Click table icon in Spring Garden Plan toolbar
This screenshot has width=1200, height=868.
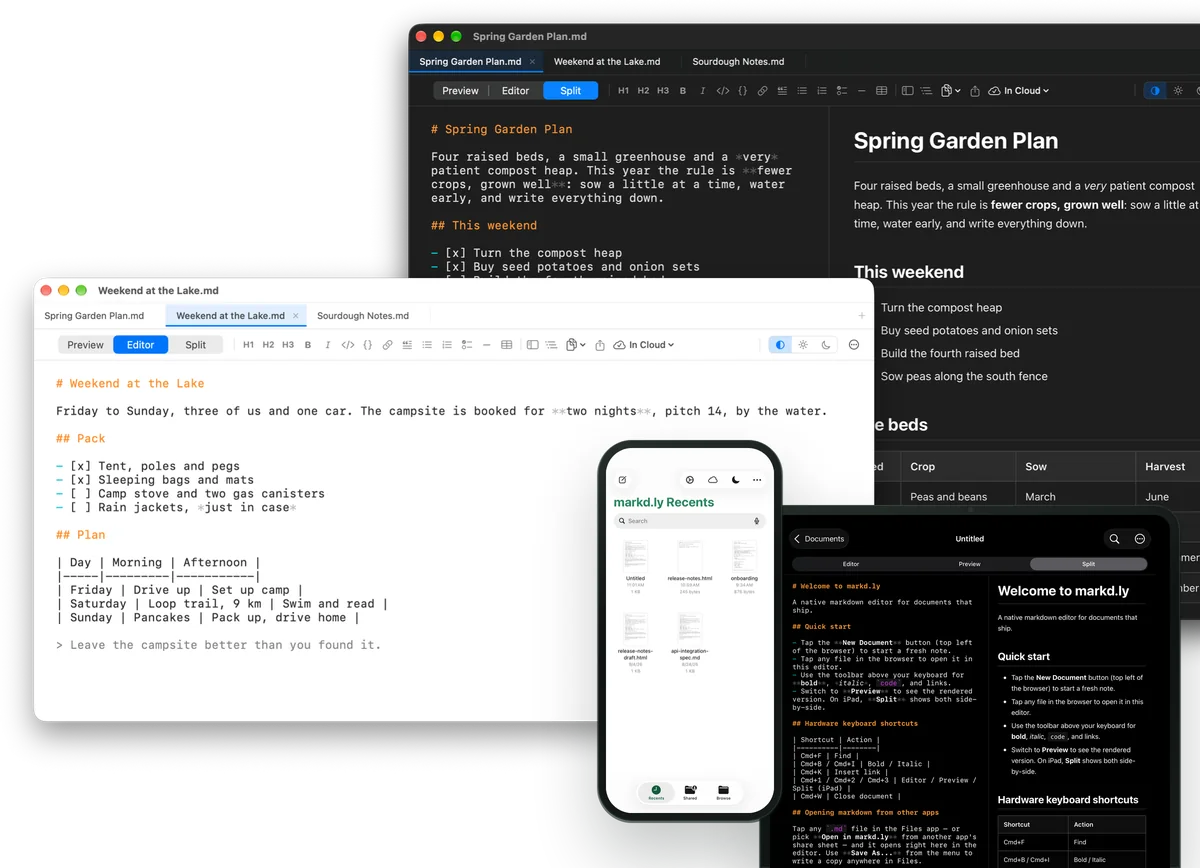click(881, 91)
